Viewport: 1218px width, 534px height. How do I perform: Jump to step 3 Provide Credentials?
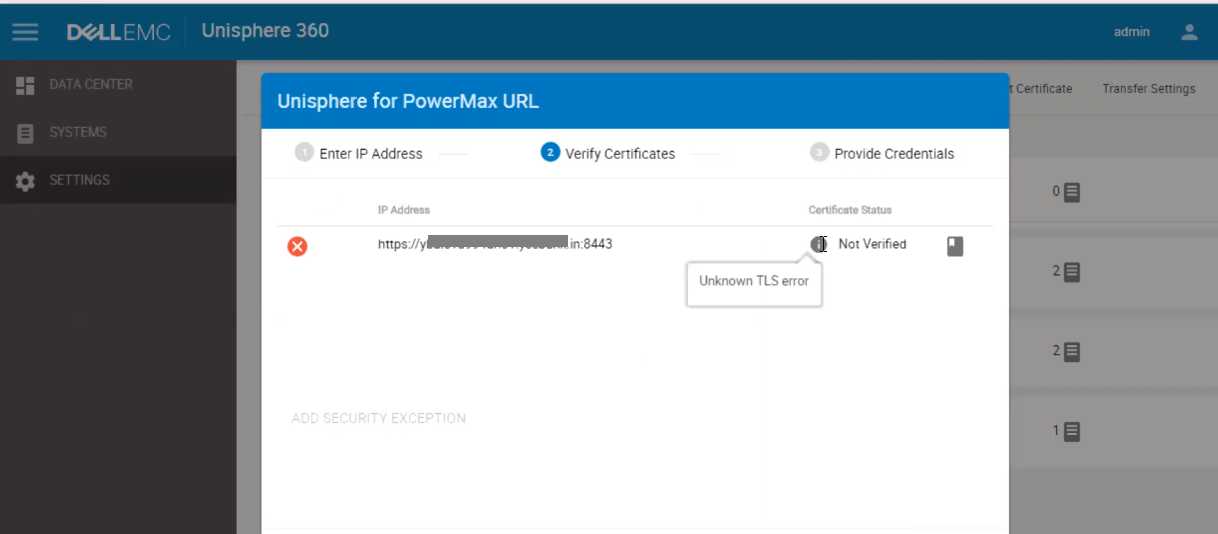(x=882, y=153)
